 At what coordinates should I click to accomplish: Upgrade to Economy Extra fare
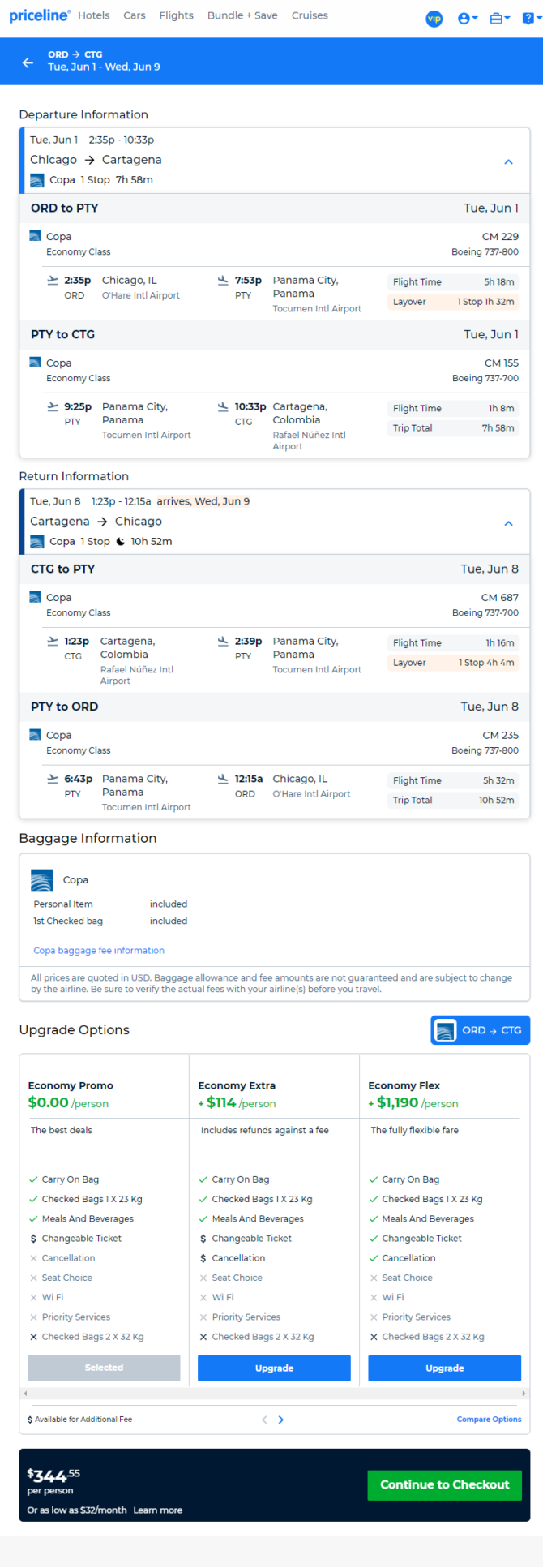(x=274, y=1368)
